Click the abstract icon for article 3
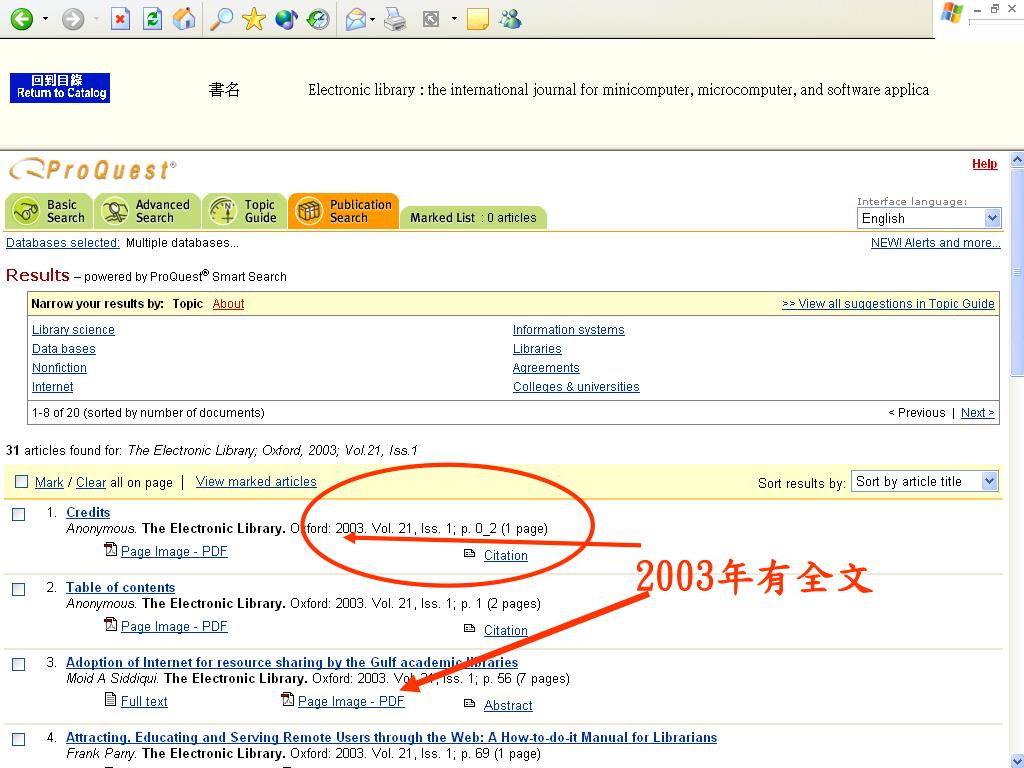Image resolution: width=1024 pixels, height=768 pixels. (x=470, y=704)
